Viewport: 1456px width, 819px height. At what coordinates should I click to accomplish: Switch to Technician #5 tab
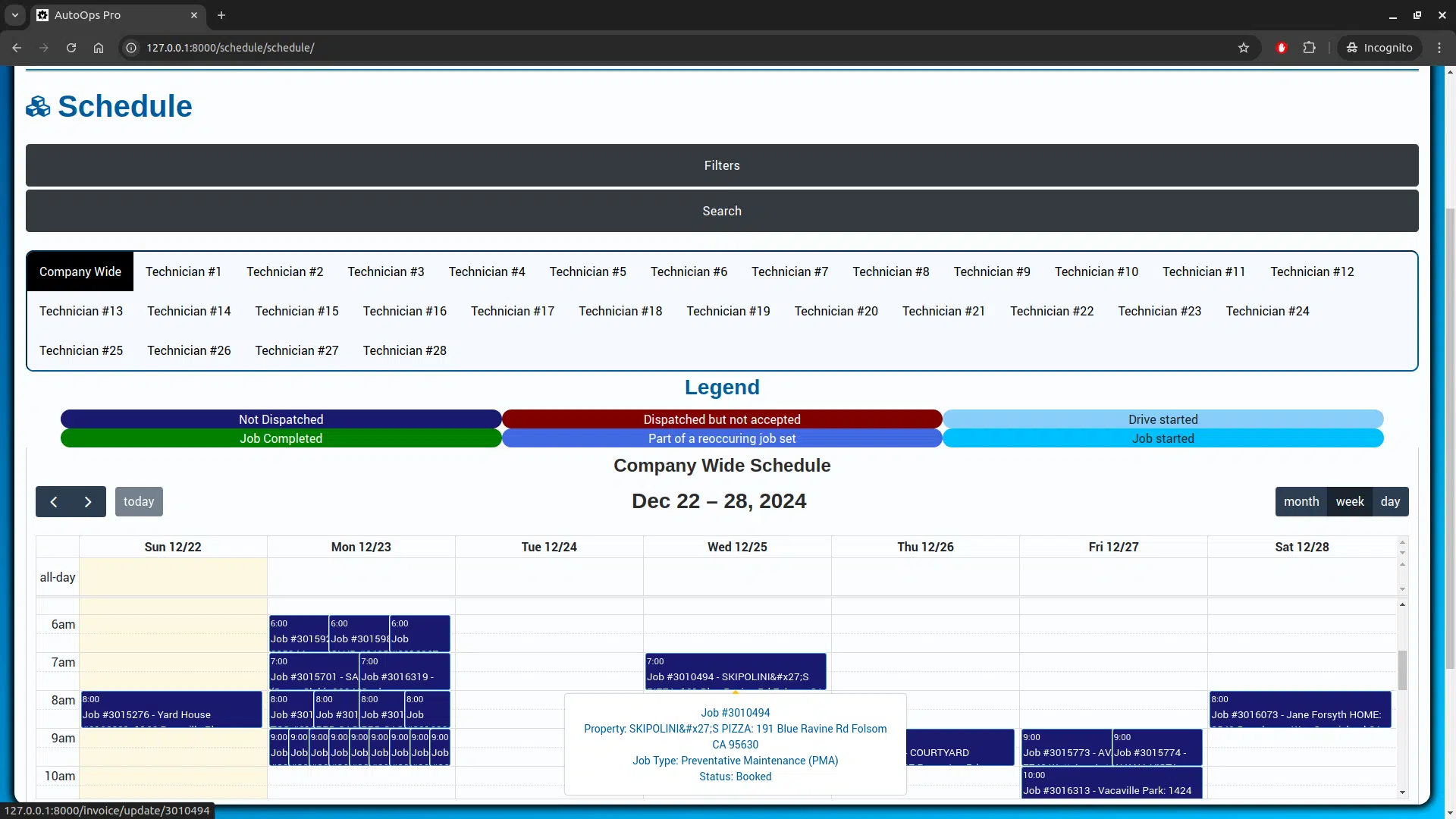[x=588, y=271]
